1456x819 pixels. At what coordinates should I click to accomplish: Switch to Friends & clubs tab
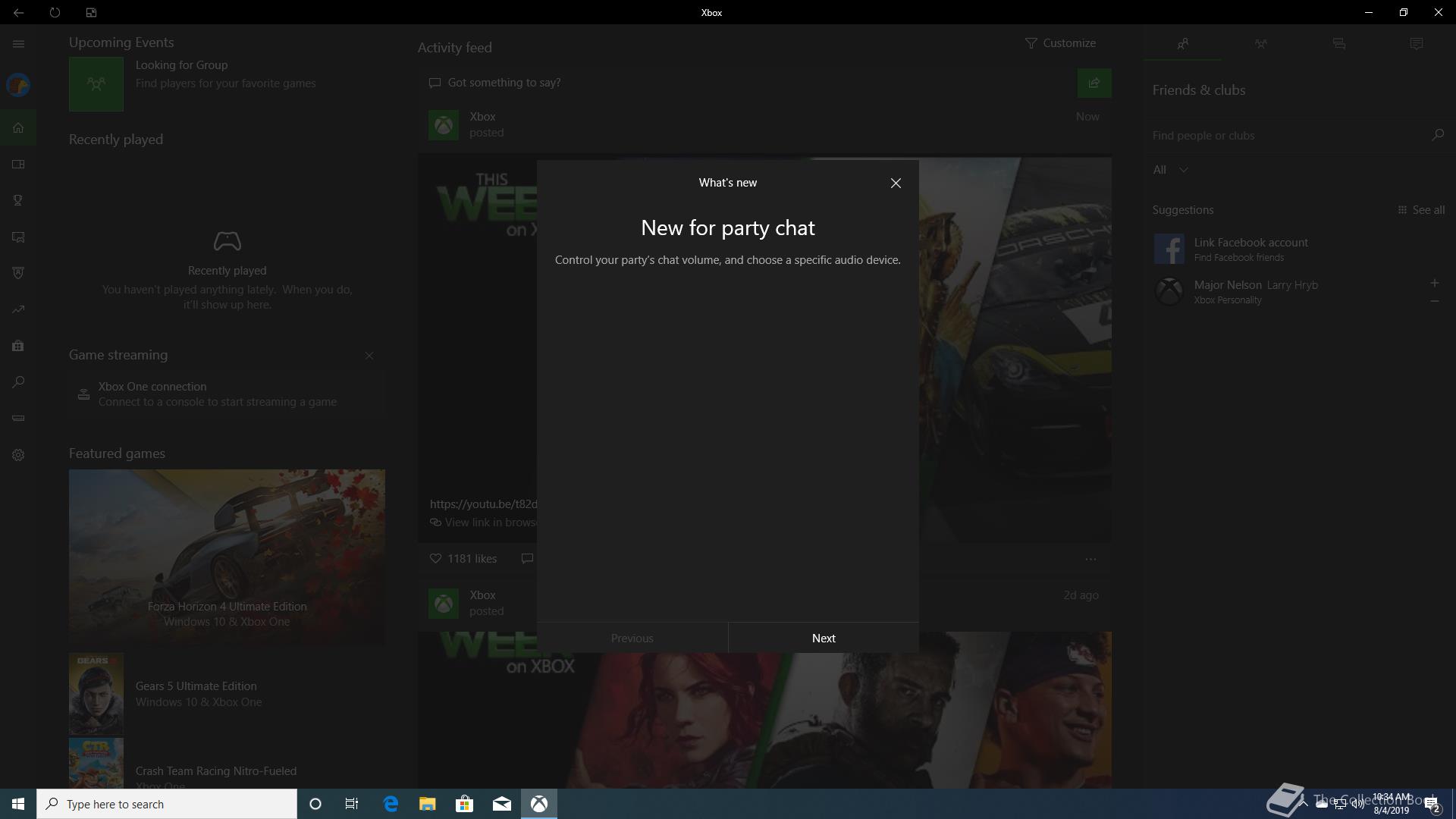pyautogui.click(x=1182, y=44)
